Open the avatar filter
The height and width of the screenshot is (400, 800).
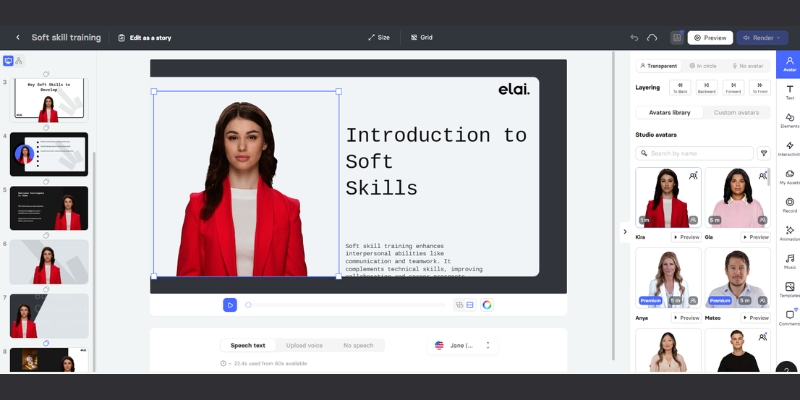764,153
